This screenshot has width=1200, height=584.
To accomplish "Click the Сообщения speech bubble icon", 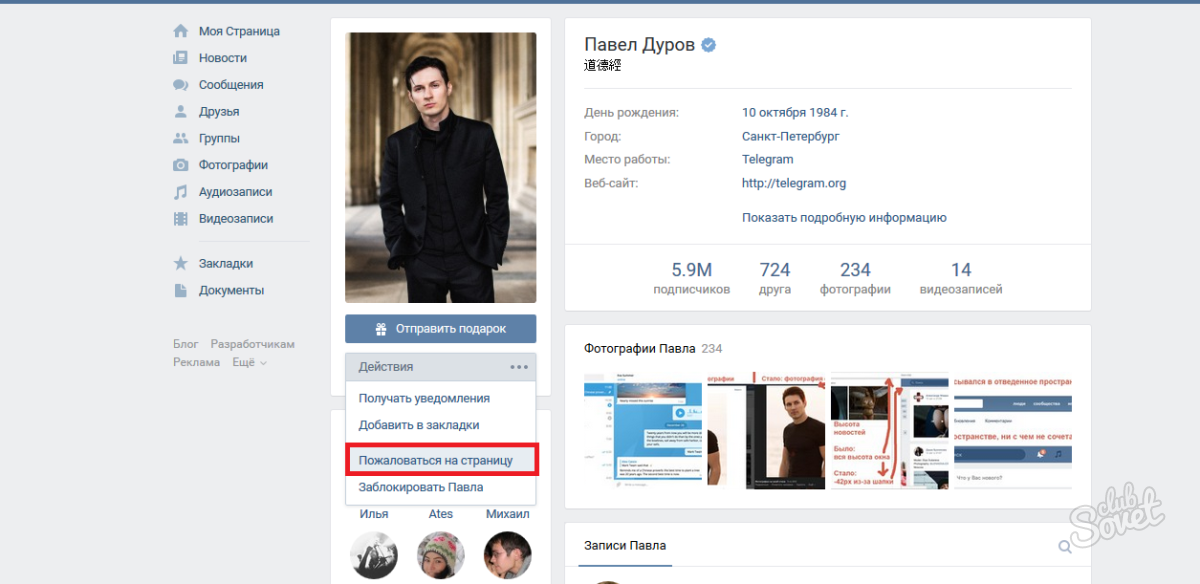I will [180, 85].
